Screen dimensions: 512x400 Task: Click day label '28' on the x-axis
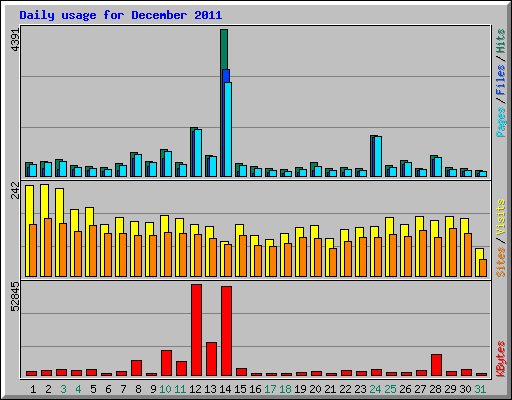coord(435,389)
